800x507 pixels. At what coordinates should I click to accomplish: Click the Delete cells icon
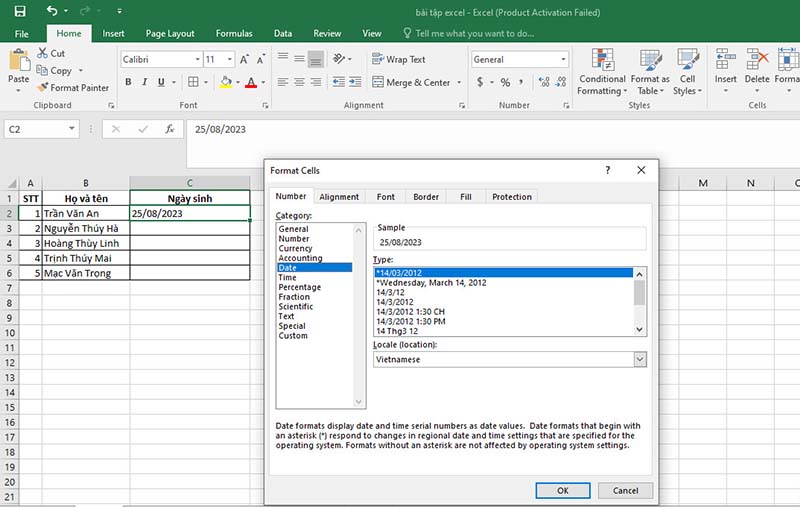[757, 59]
